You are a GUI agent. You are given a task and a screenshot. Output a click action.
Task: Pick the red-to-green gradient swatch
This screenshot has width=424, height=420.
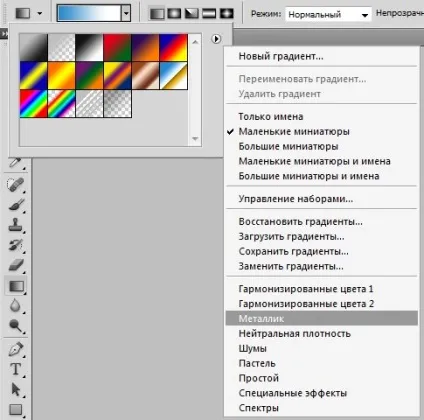point(118,47)
